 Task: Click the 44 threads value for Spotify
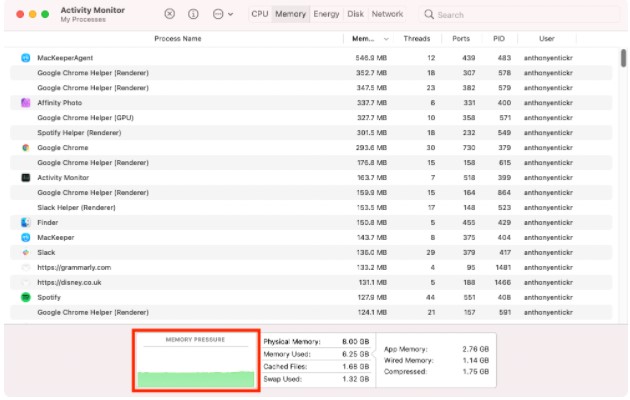[x=430, y=297]
